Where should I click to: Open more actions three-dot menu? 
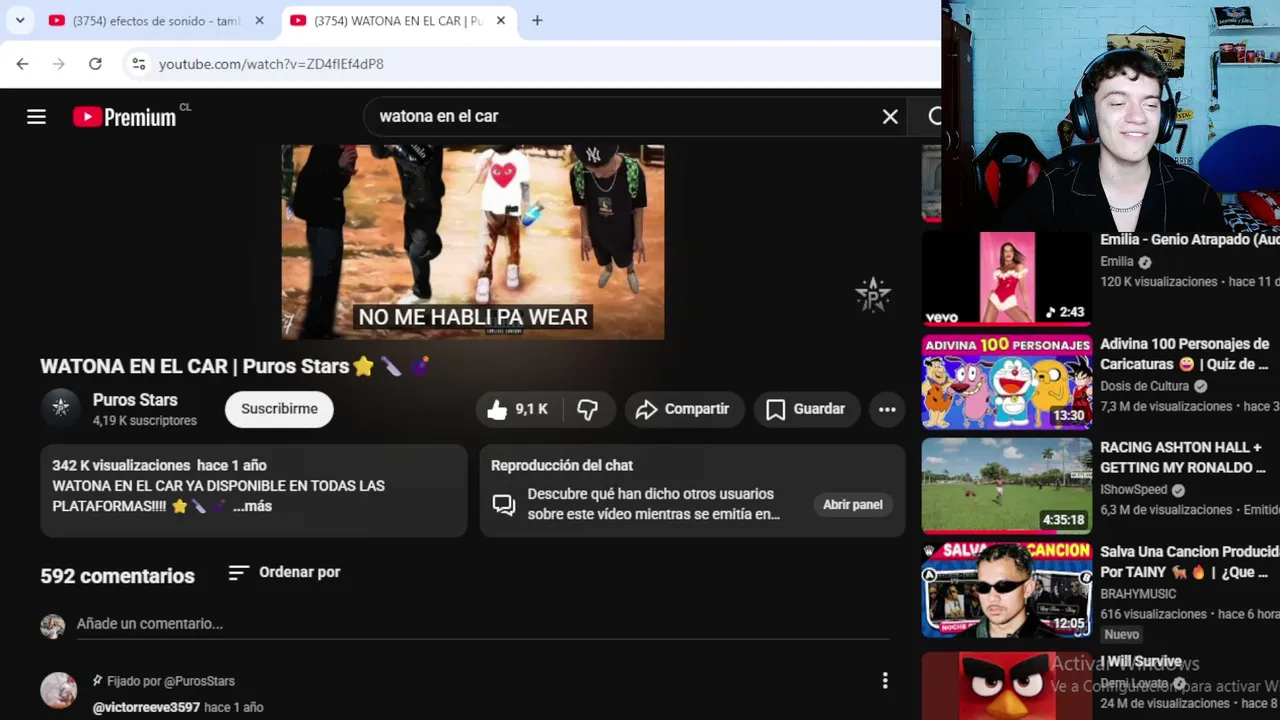tap(887, 409)
